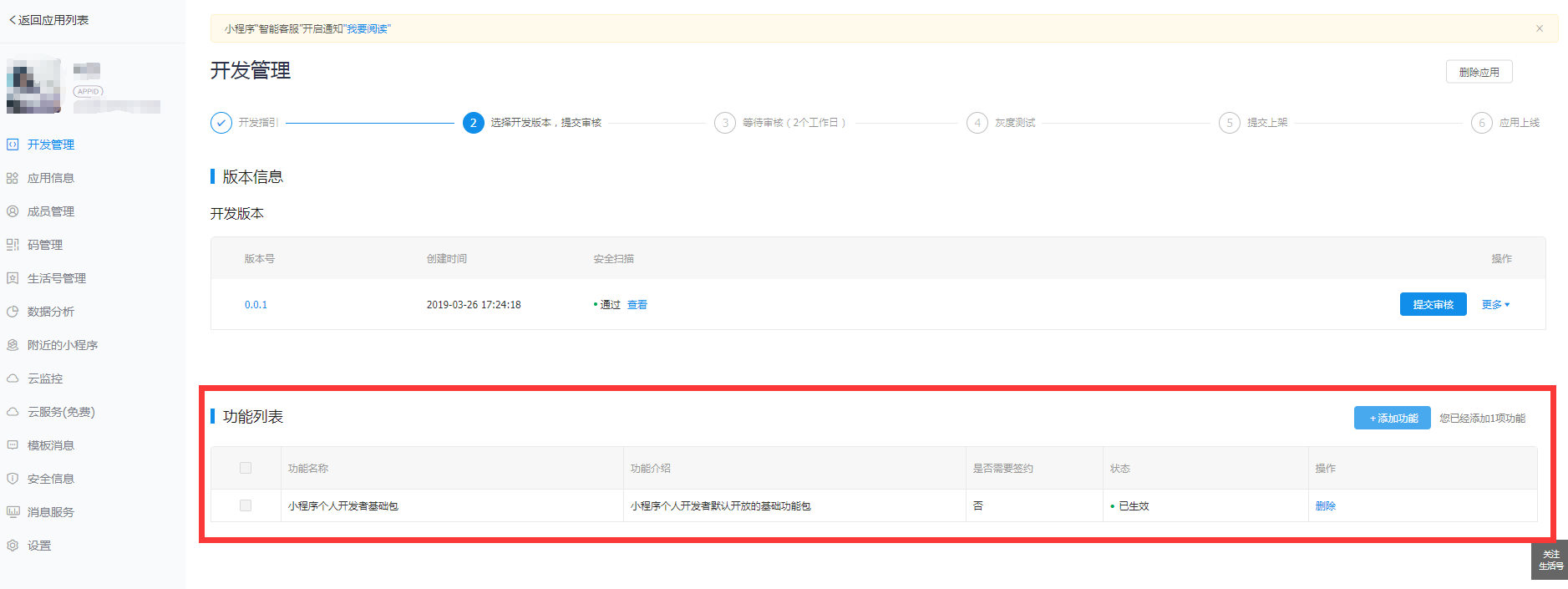Open 模板消息 in the sidebar
1568x589 pixels.
tap(50, 445)
